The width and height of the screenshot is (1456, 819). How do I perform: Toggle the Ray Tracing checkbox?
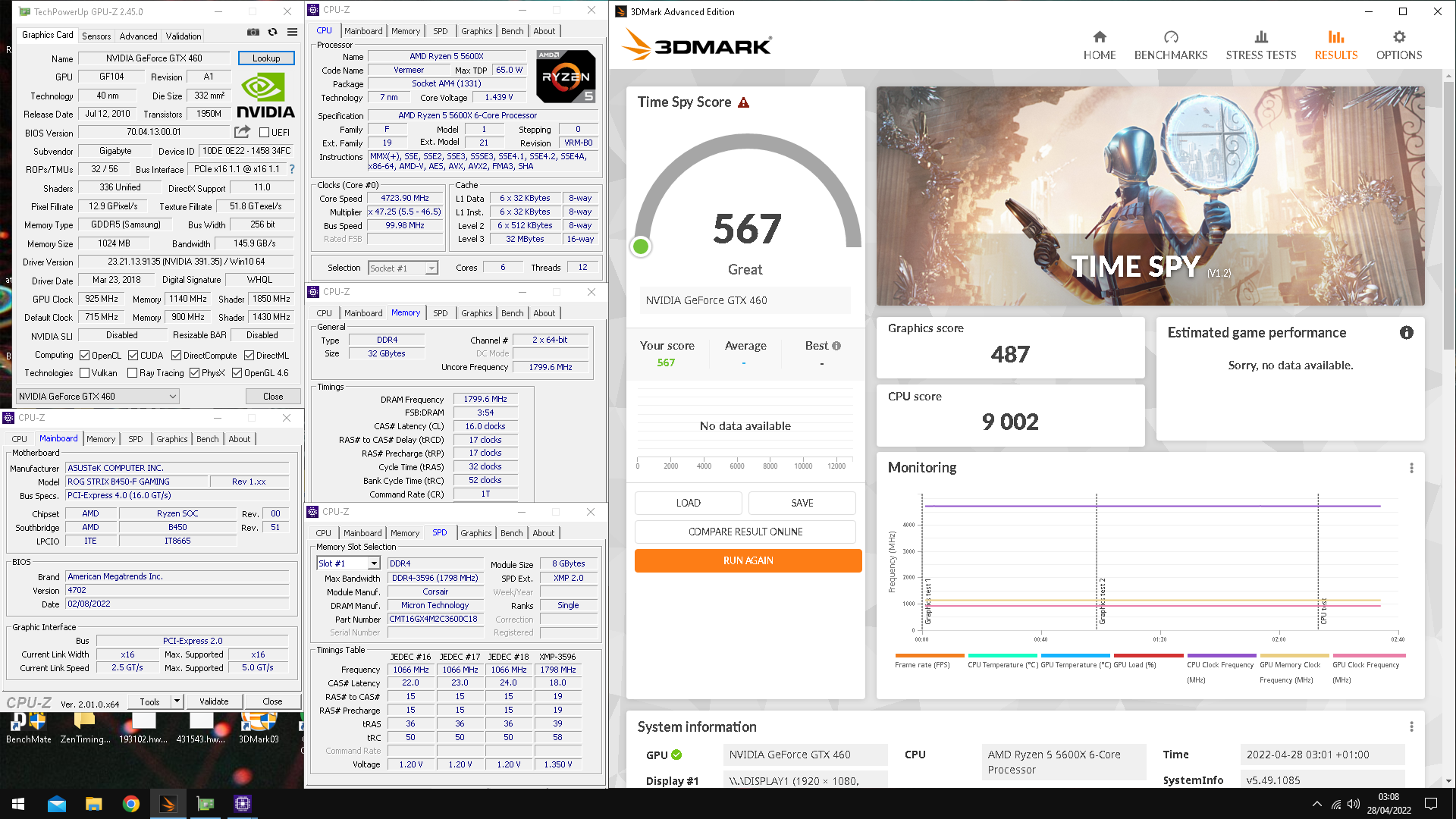(132, 372)
